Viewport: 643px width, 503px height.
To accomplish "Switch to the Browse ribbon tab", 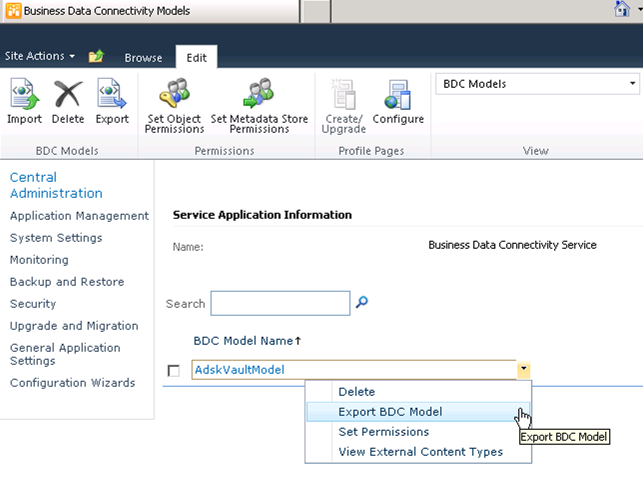I will pyautogui.click(x=143, y=58).
